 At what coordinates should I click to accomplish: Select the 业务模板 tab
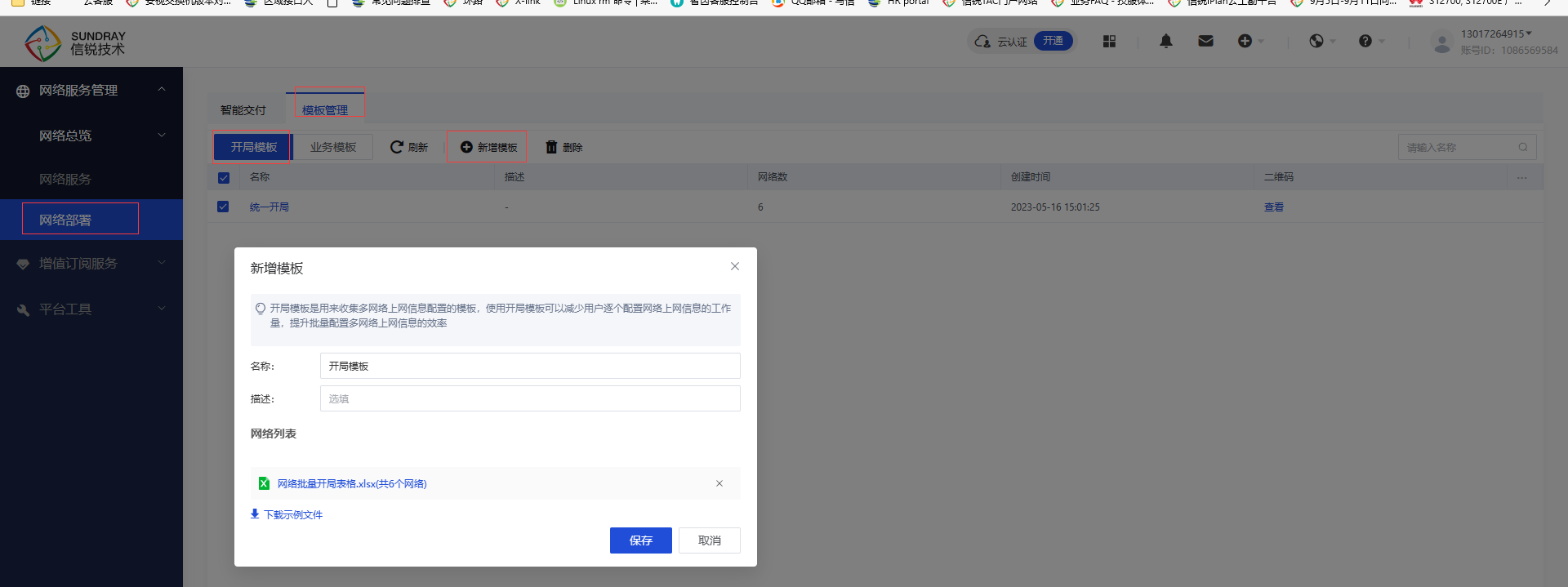click(x=332, y=147)
